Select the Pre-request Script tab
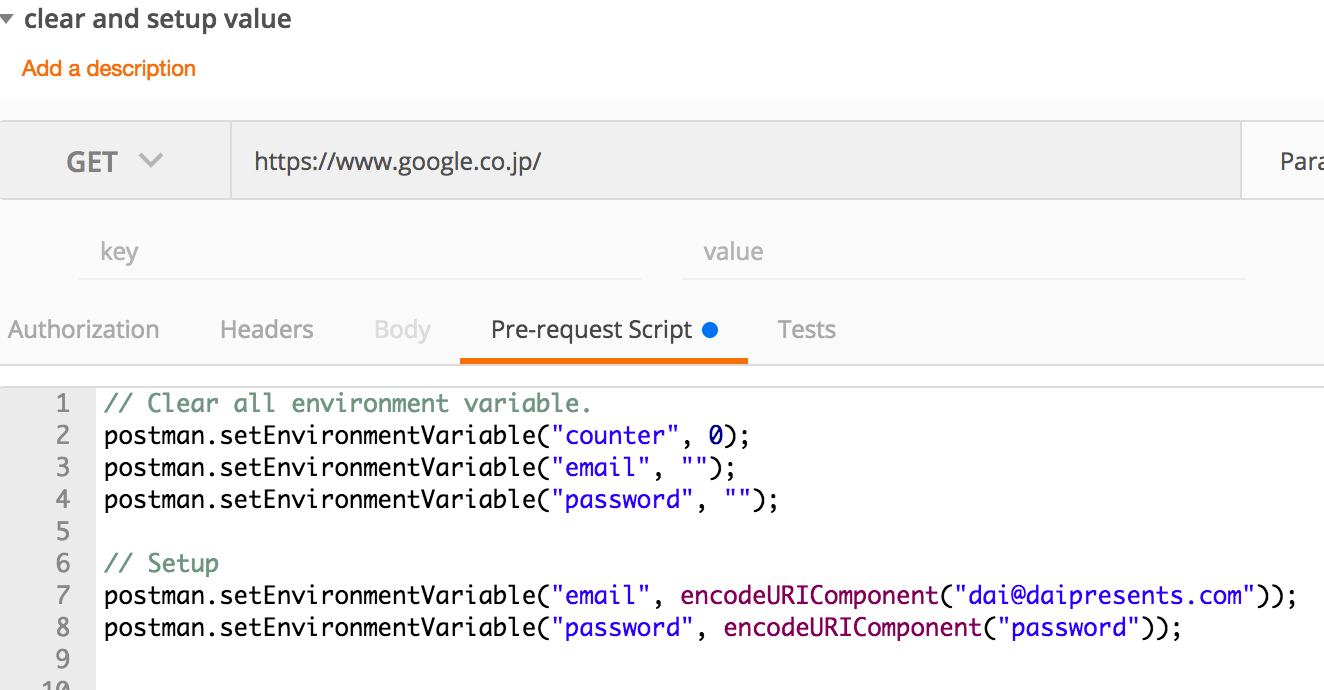 (592, 330)
